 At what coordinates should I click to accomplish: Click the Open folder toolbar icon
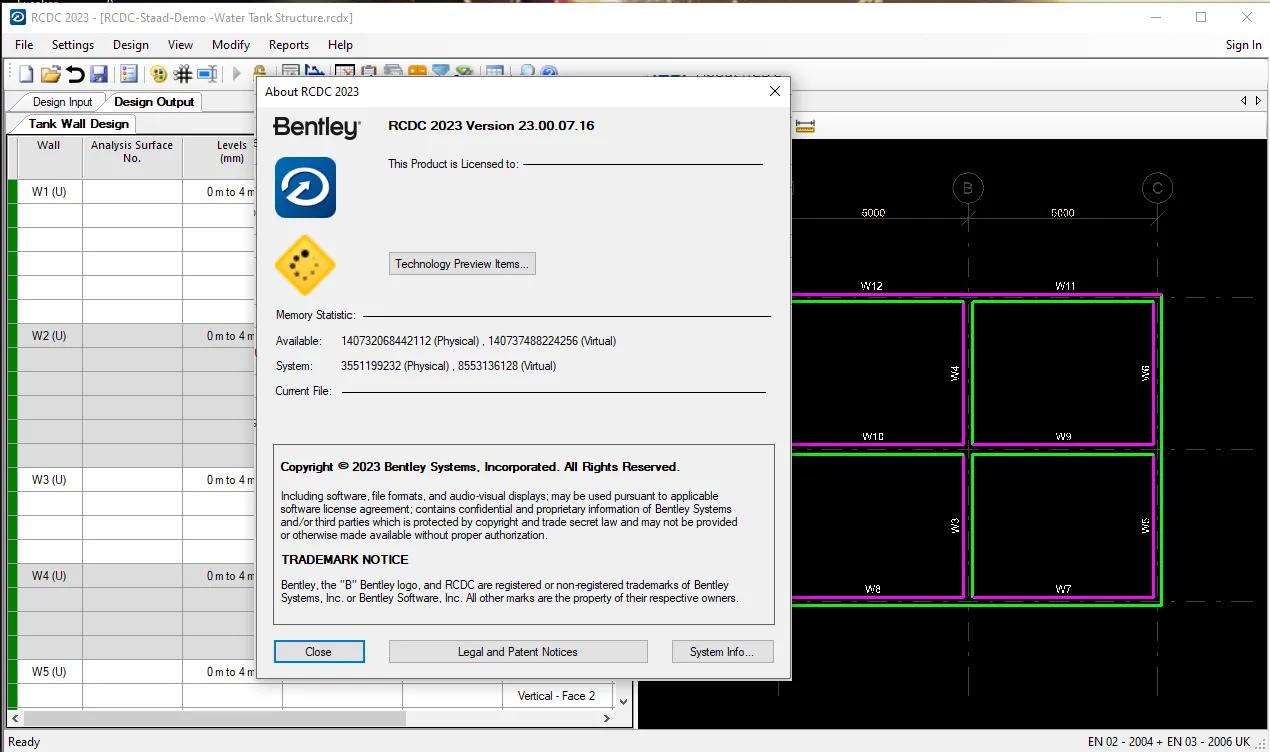coord(50,74)
